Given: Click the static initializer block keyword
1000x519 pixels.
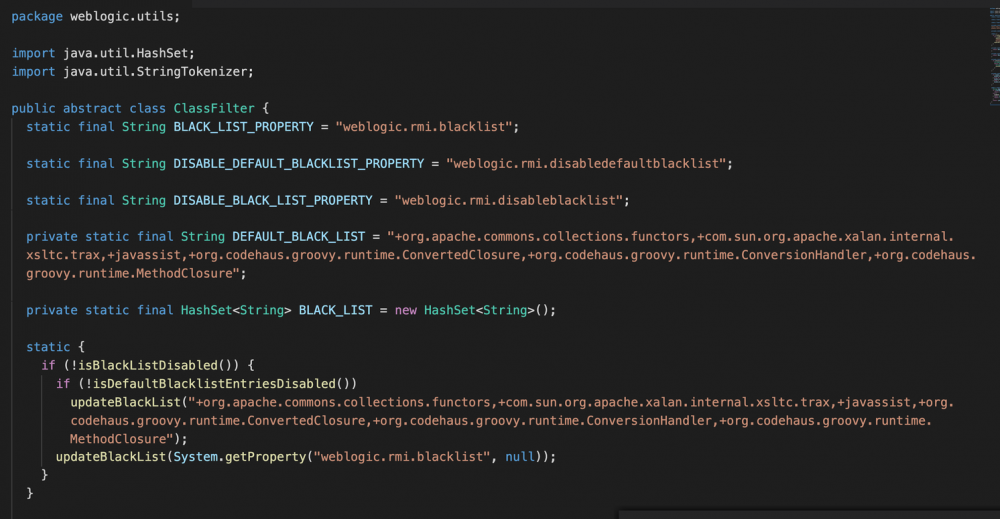Looking at the screenshot, I should click(48, 347).
